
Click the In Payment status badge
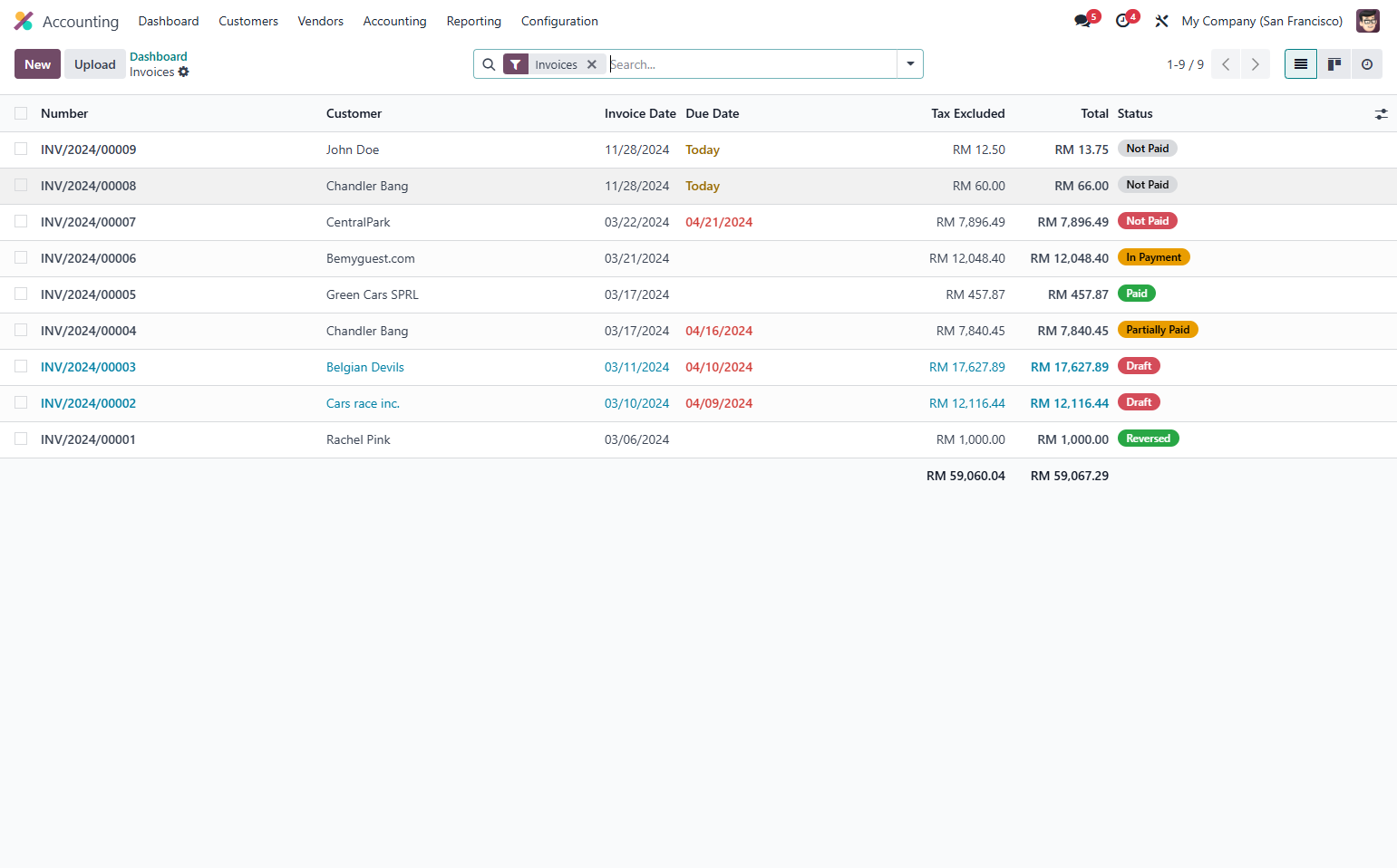1153,257
